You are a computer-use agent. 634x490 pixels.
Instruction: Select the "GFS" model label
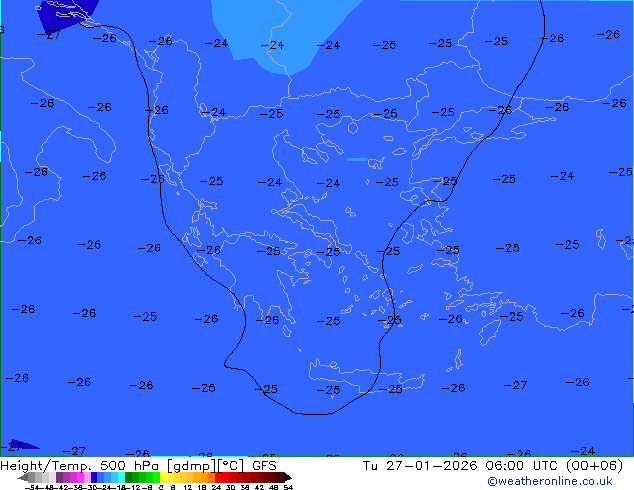point(264,466)
